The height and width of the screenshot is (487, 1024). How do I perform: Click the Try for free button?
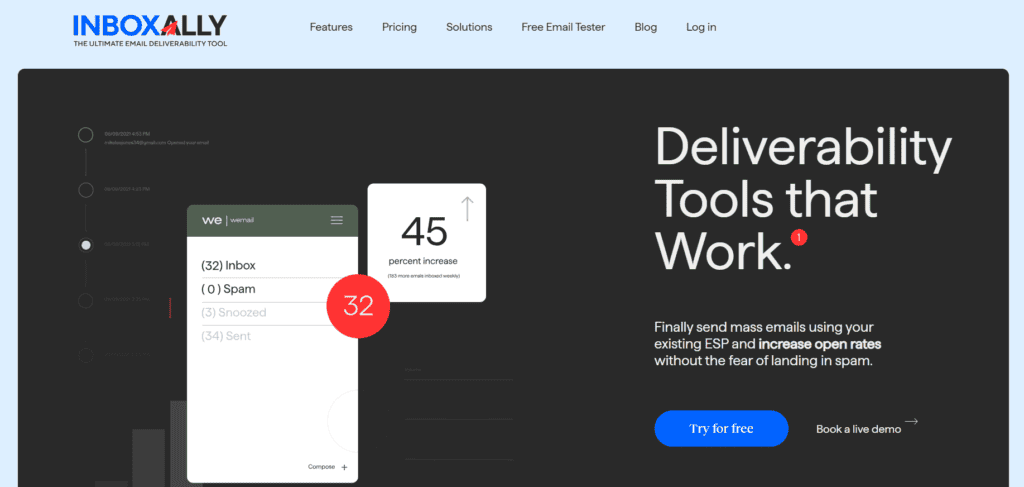(x=721, y=428)
